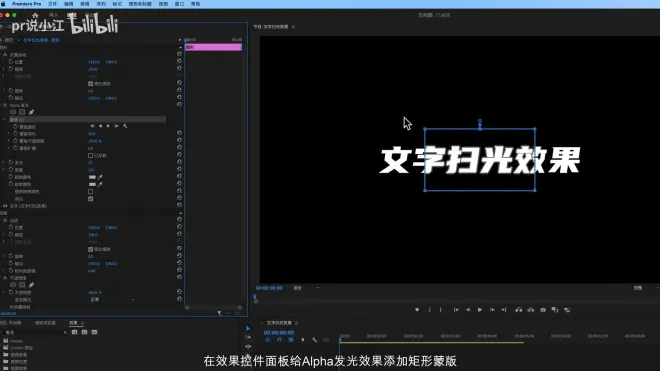
Task: Reset the Motion Position parameter in top section
Action: click(179, 61)
